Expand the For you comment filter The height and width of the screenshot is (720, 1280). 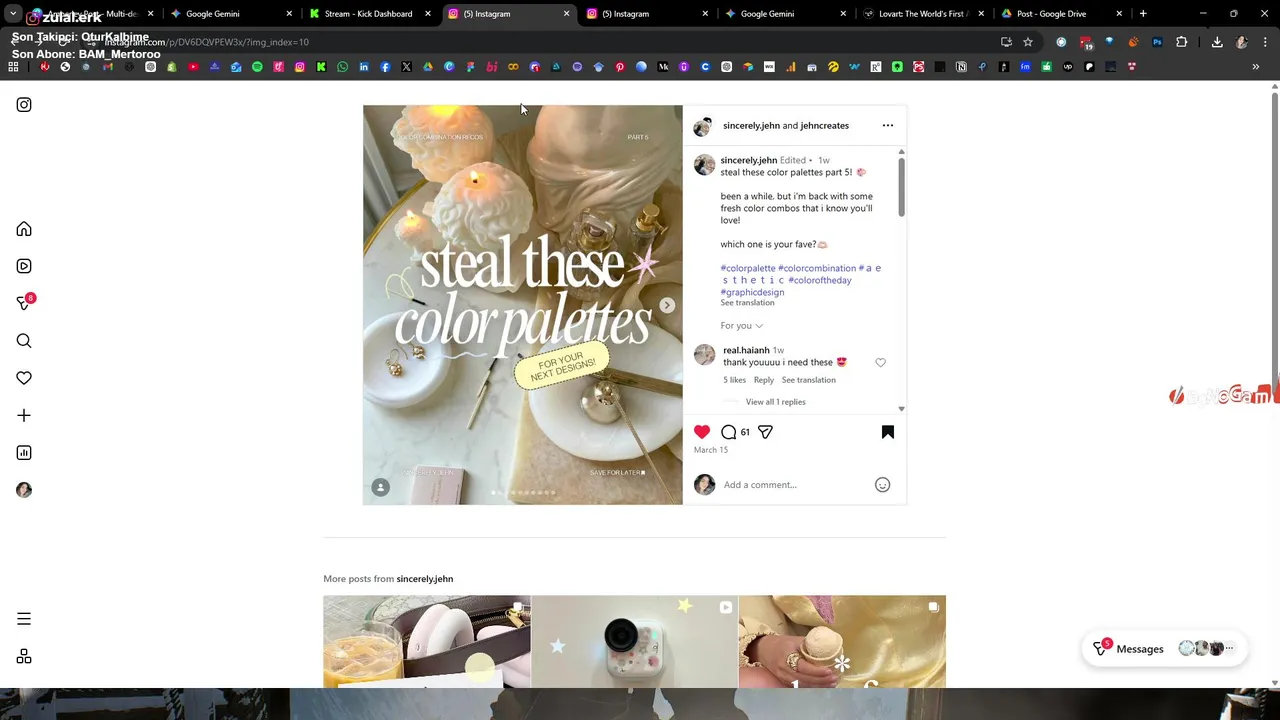coord(741,326)
